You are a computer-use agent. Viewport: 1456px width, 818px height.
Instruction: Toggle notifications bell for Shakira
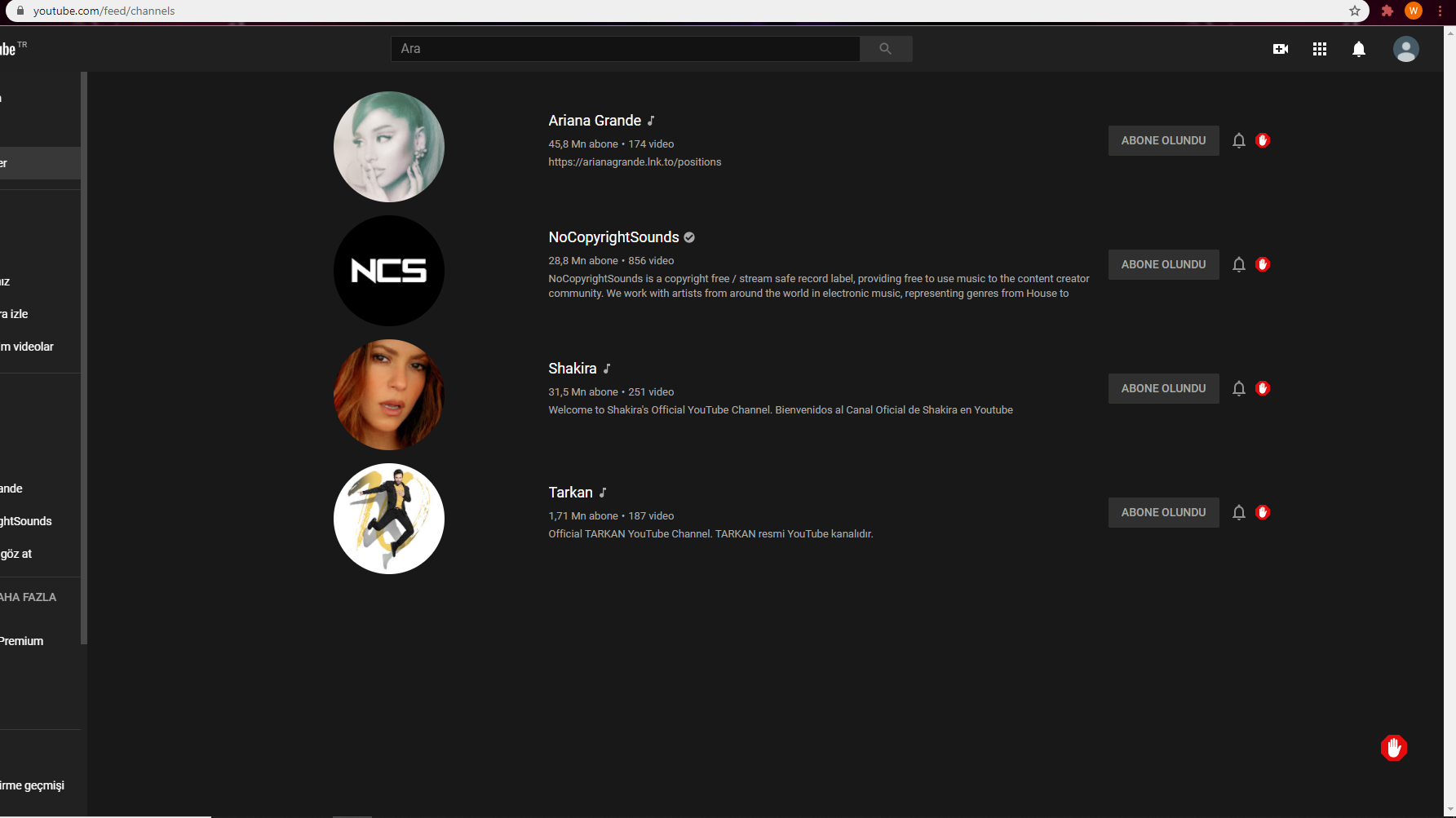pos(1239,388)
